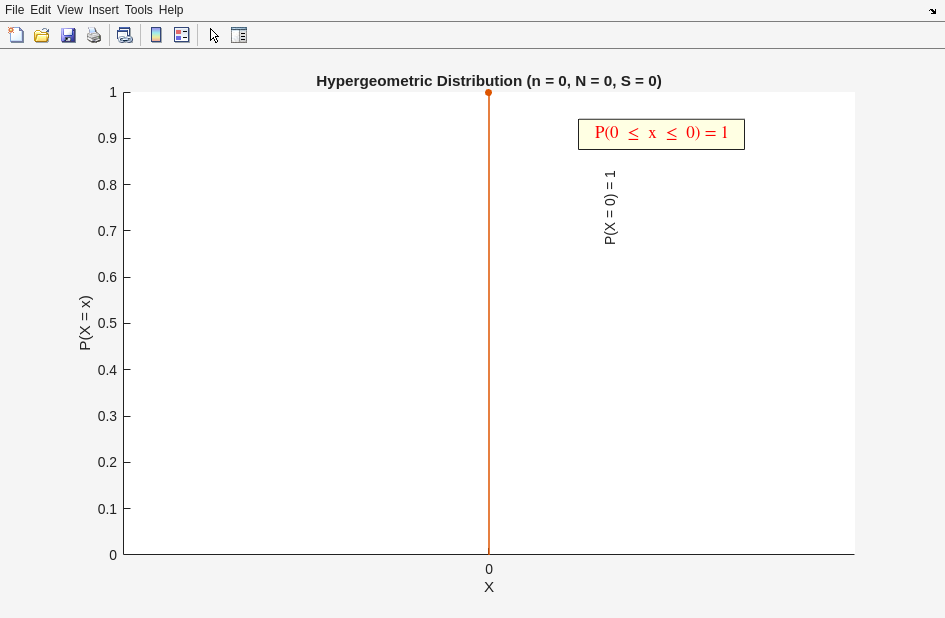Select the rotated P(X = 0) = 1 label
The height and width of the screenshot is (618, 945).
click(610, 207)
